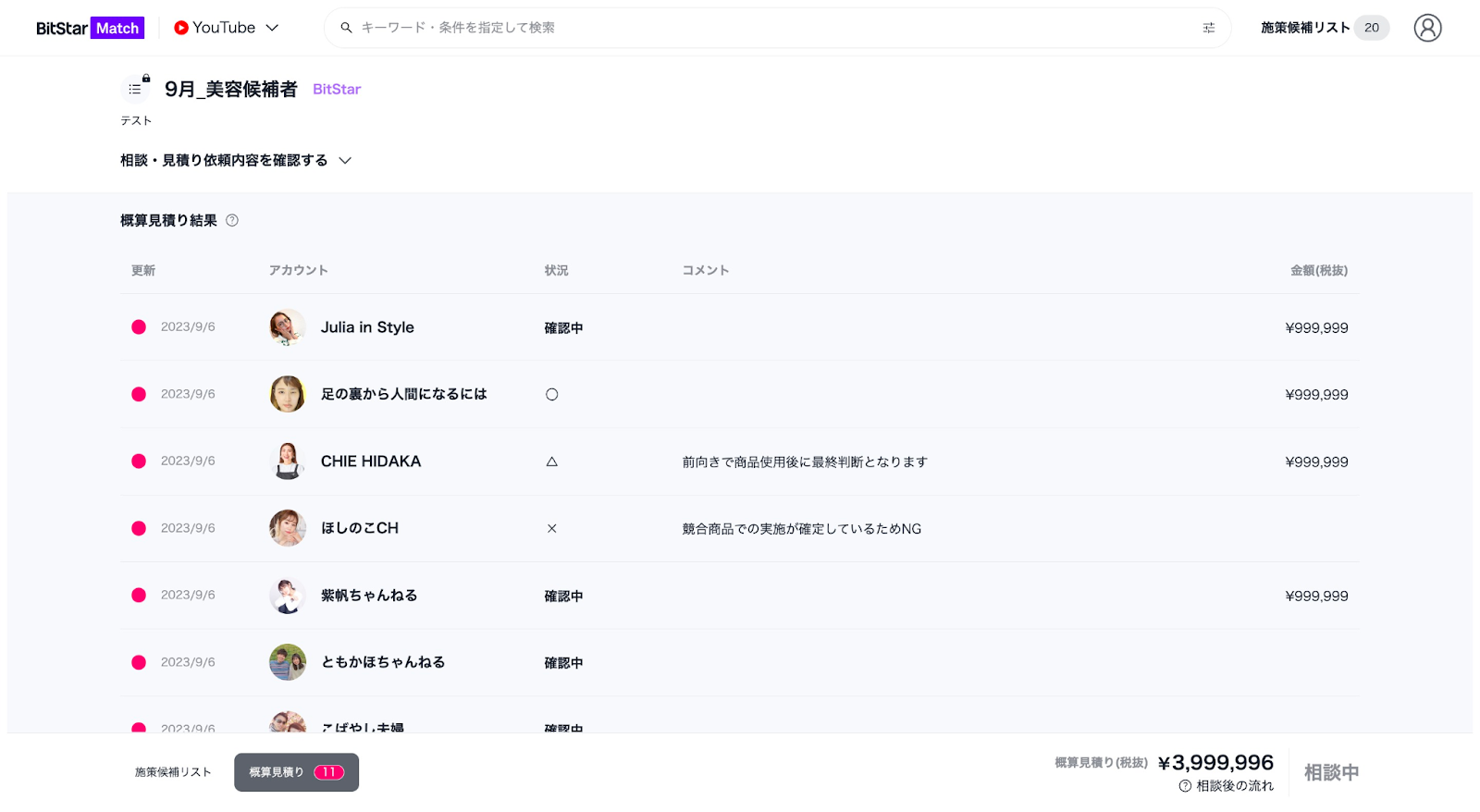Click the 更新 column header
Viewport: 1480px width, 812px height.
[143, 270]
